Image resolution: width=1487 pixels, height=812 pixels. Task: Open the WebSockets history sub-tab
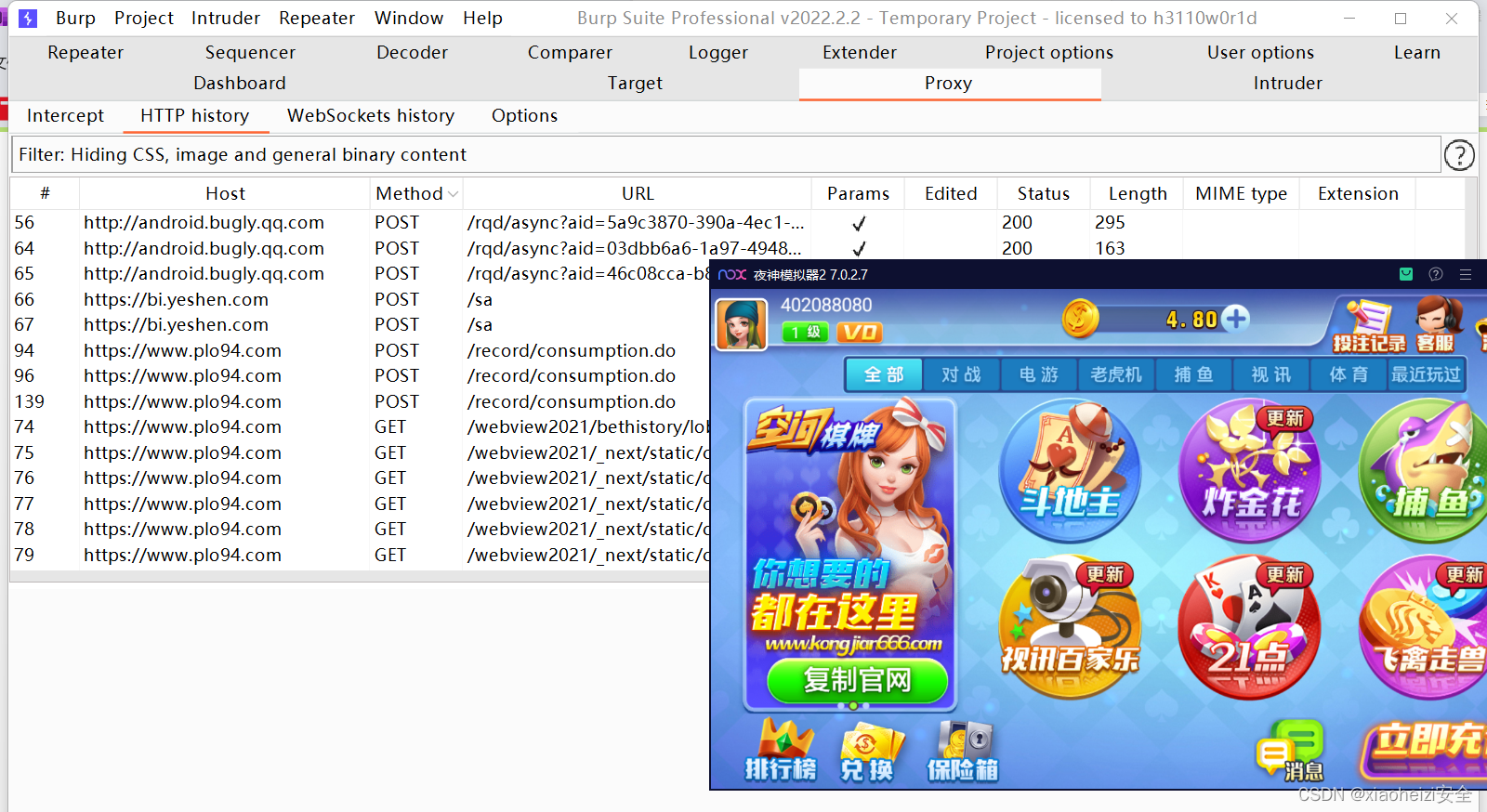click(371, 116)
